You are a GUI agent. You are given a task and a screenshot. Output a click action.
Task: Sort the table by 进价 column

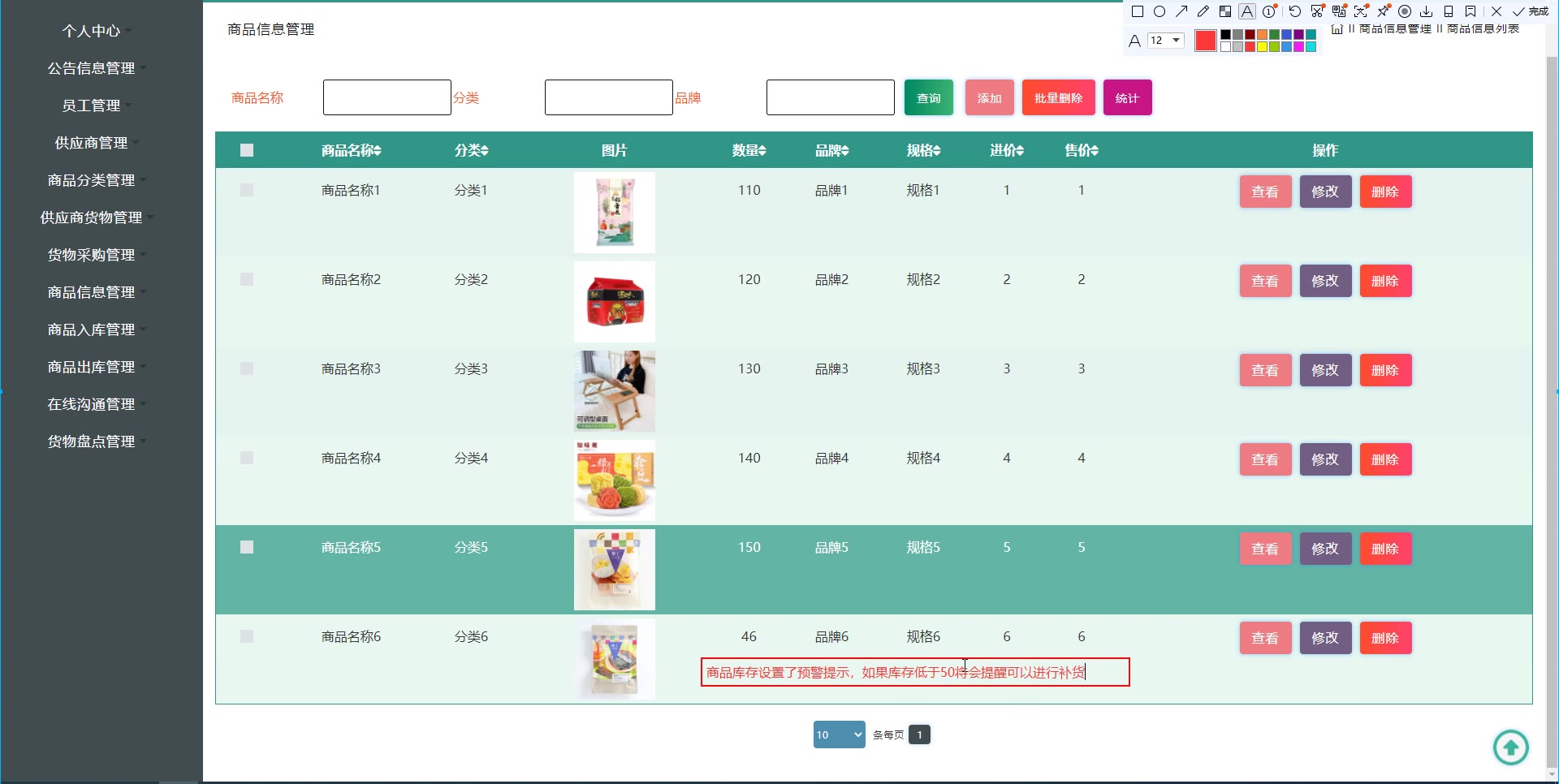click(x=1007, y=150)
